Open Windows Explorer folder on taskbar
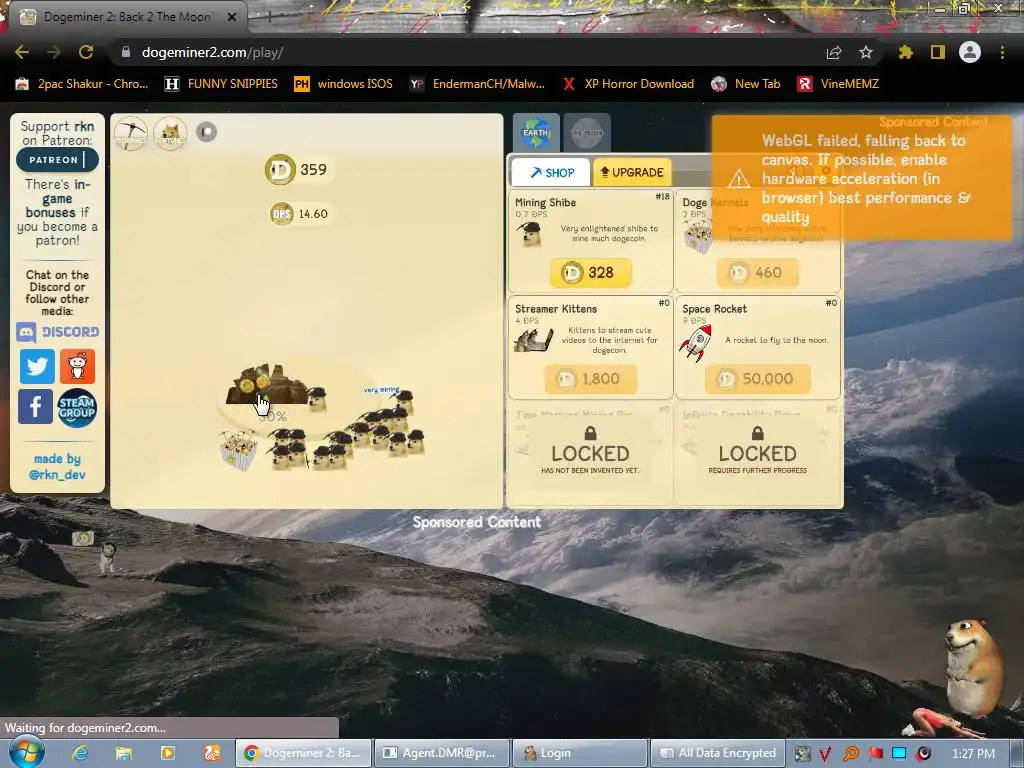 pos(124,753)
